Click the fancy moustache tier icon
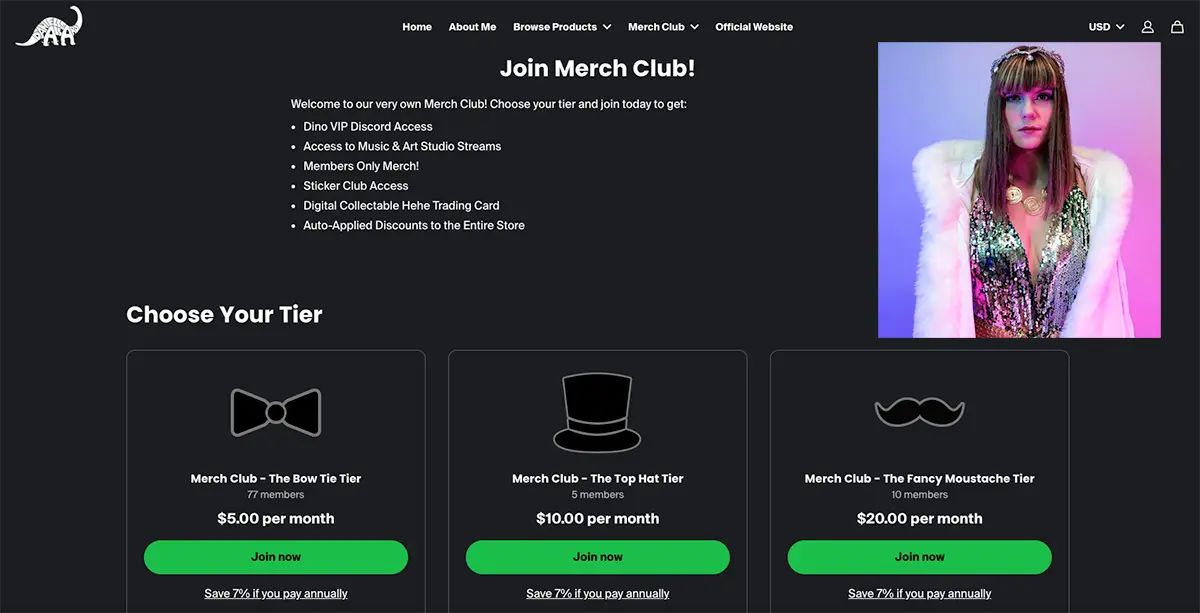This screenshot has height=613, width=1200. pos(919,411)
